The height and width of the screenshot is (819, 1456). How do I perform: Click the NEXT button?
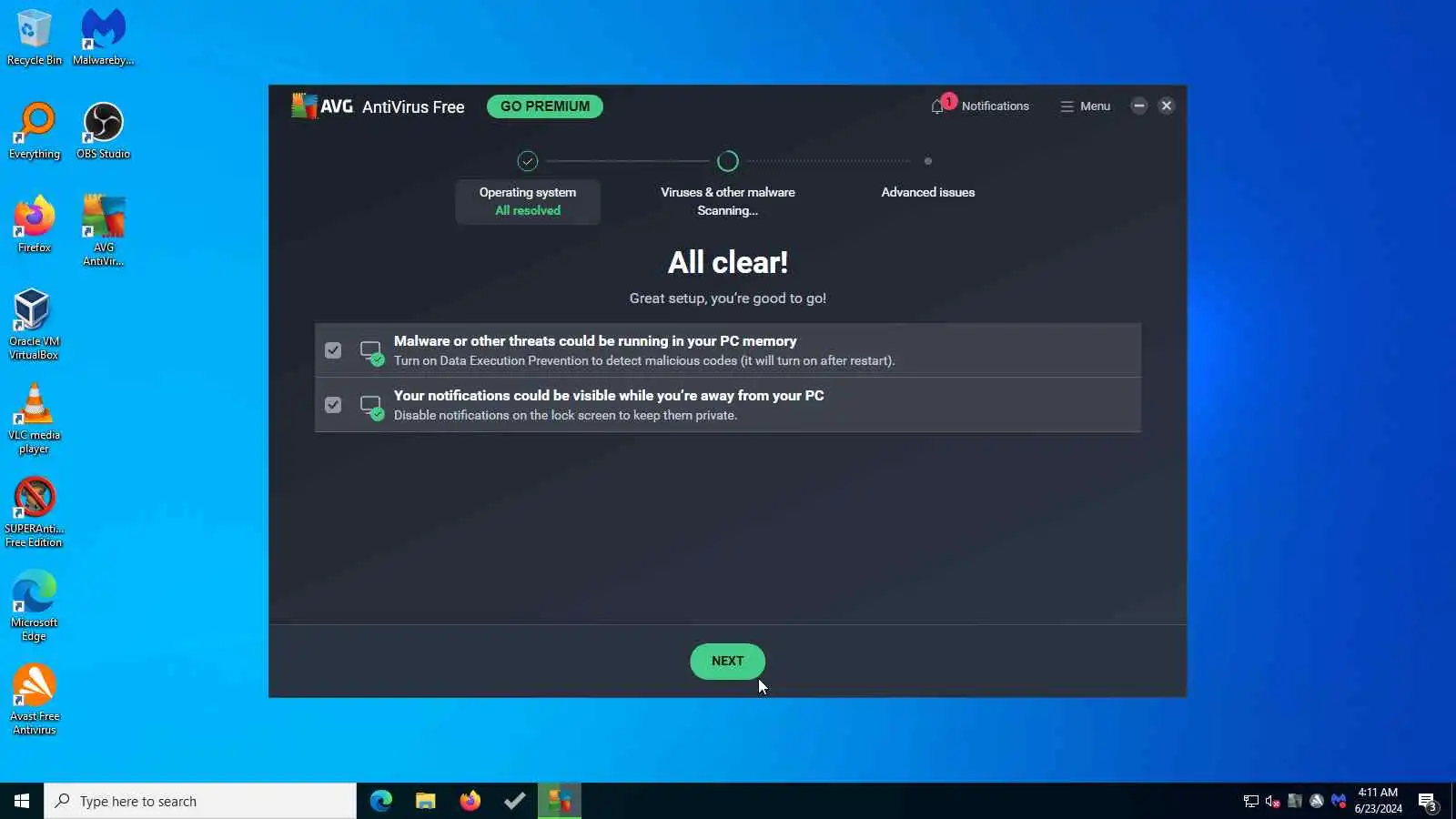coord(727,662)
